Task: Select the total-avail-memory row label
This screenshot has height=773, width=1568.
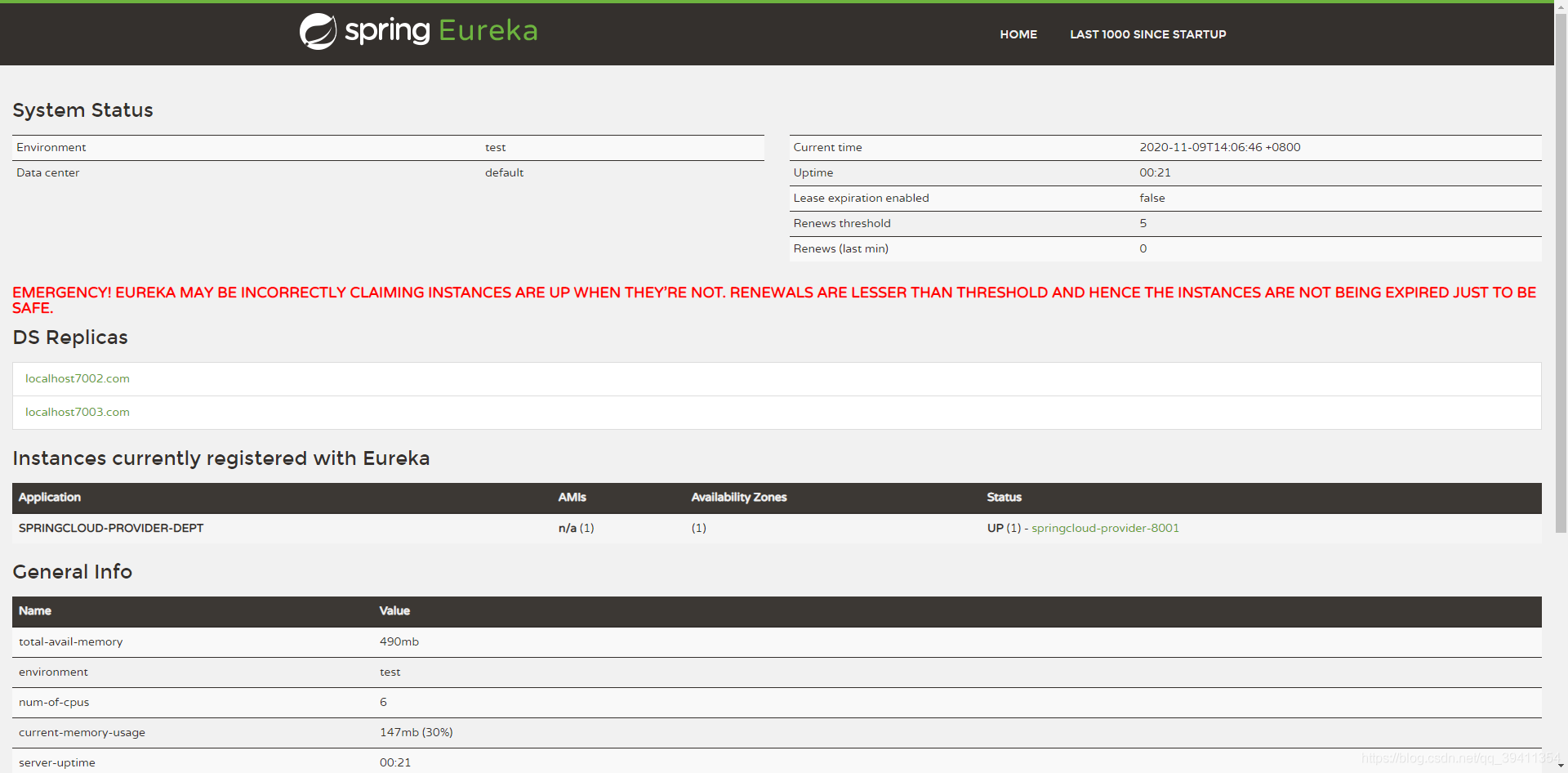Action: click(x=71, y=642)
